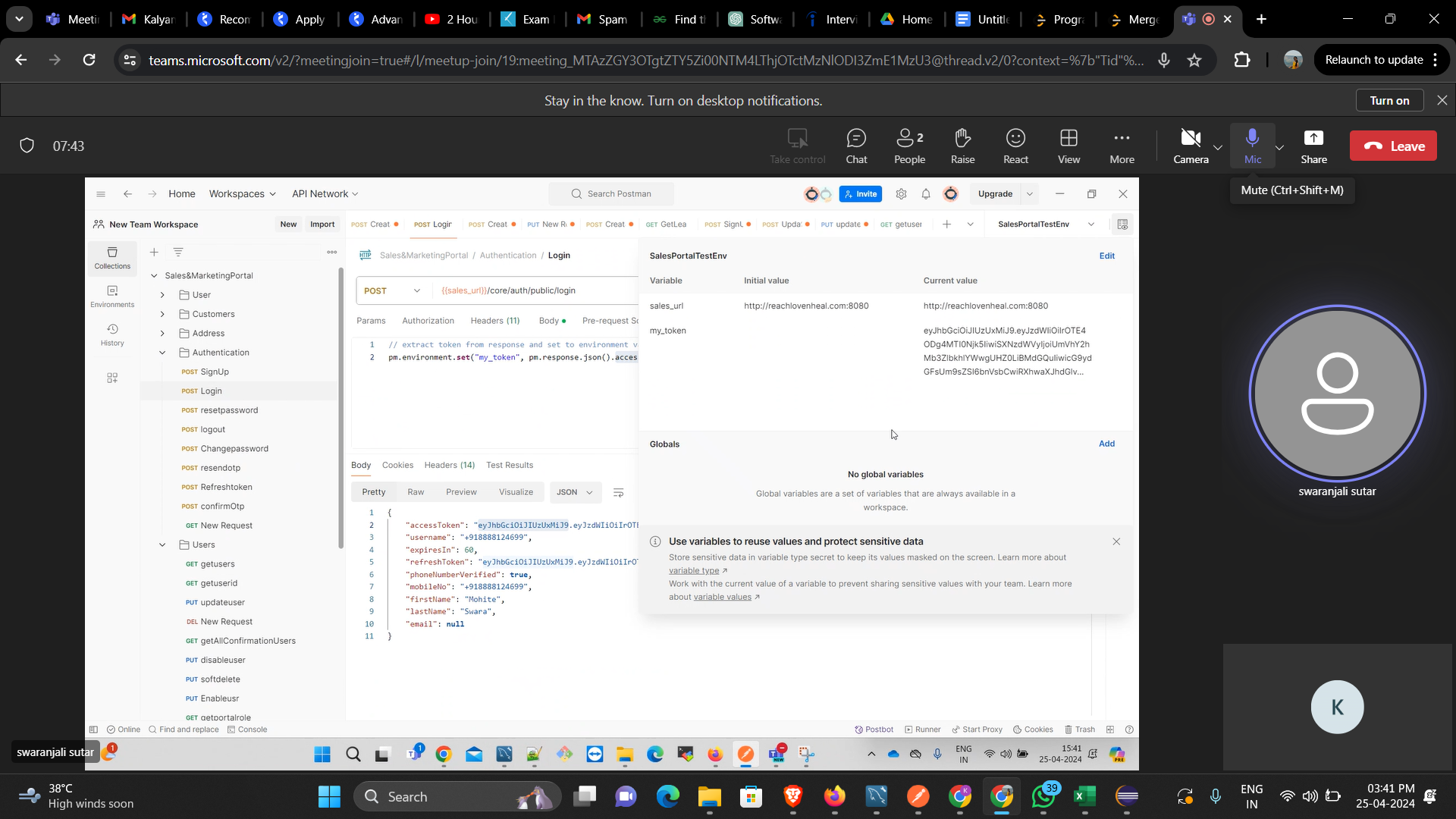This screenshot has height=819, width=1456.
Task: Leave the meeting
Action: point(1393,146)
